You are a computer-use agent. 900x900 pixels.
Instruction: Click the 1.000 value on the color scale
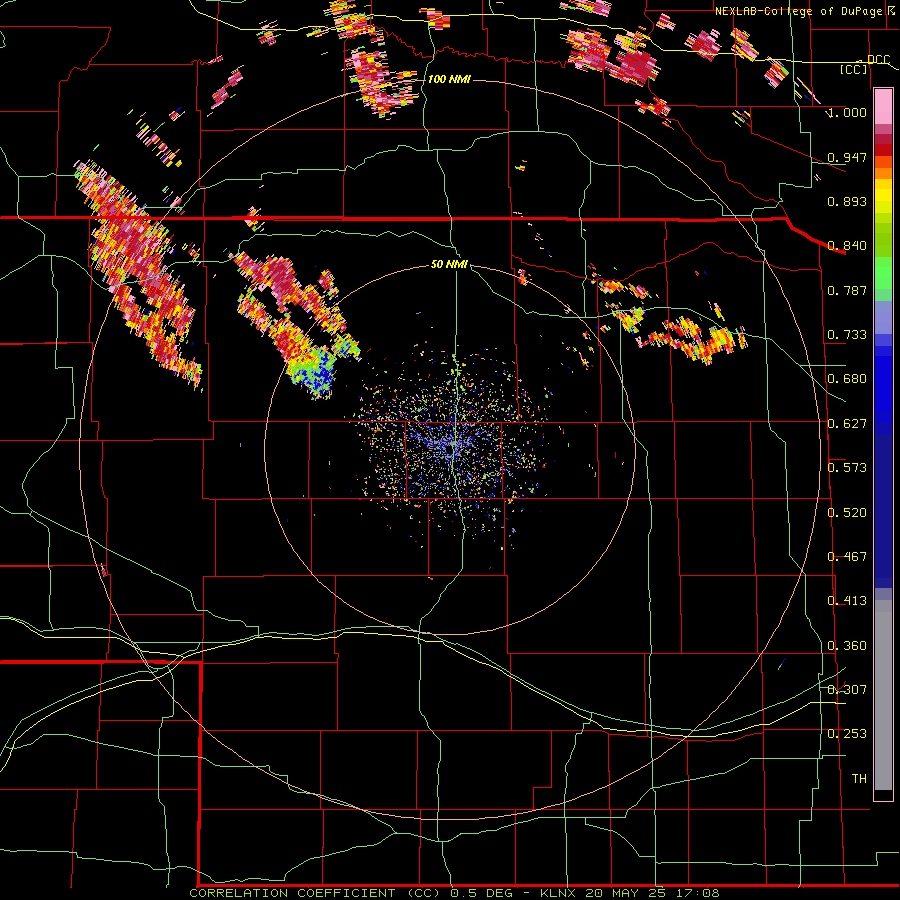(847, 112)
